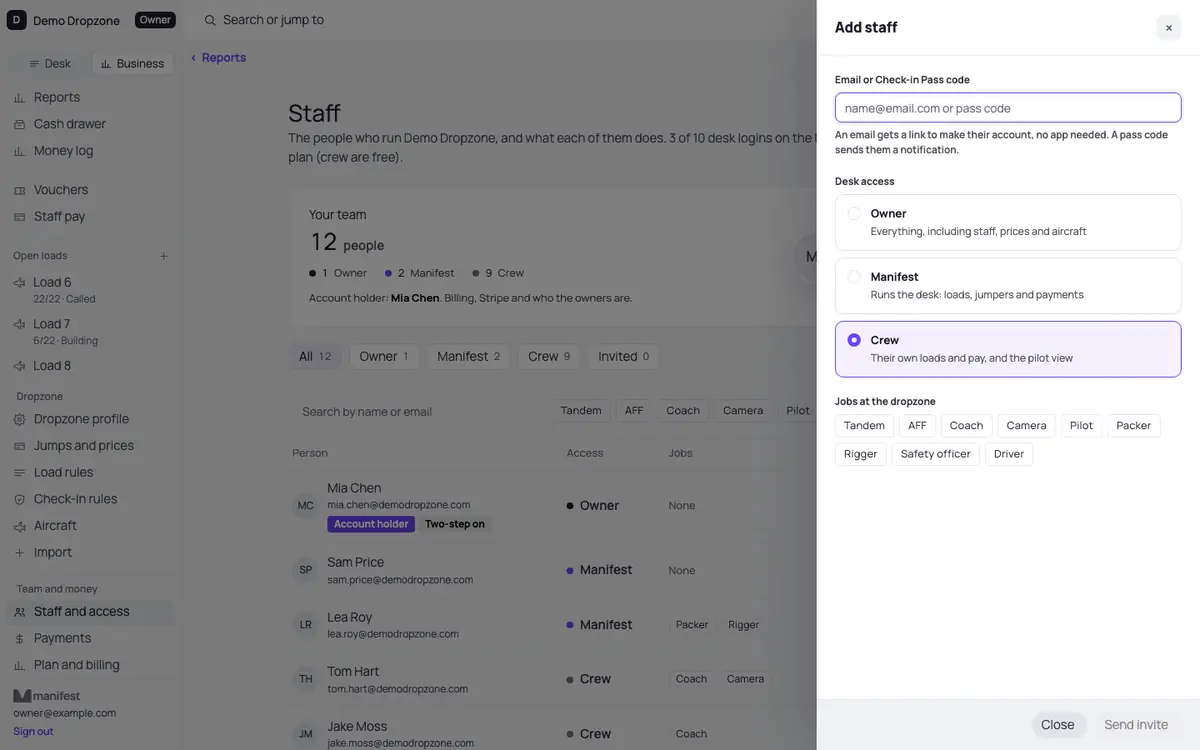This screenshot has width=1200, height=750.
Task: Toggle the Packer job in Add staff
Action: tap(1133, 426)
